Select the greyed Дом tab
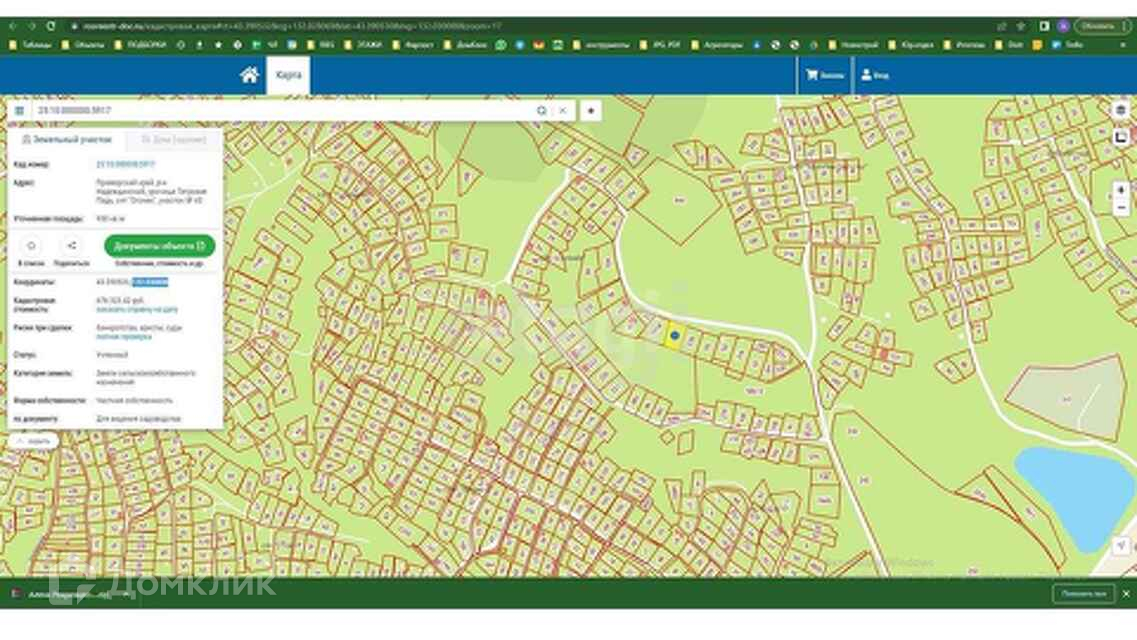 point(173,139)
